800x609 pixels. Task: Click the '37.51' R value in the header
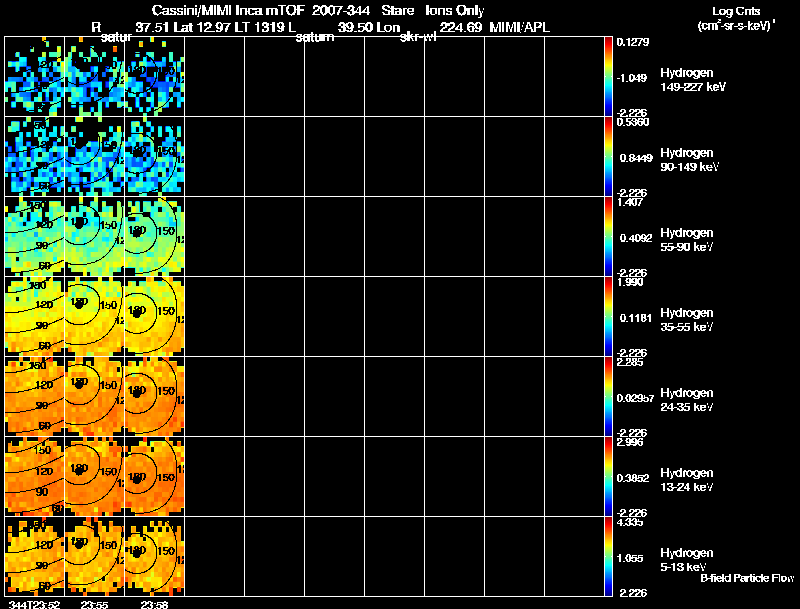pos(152,27)
